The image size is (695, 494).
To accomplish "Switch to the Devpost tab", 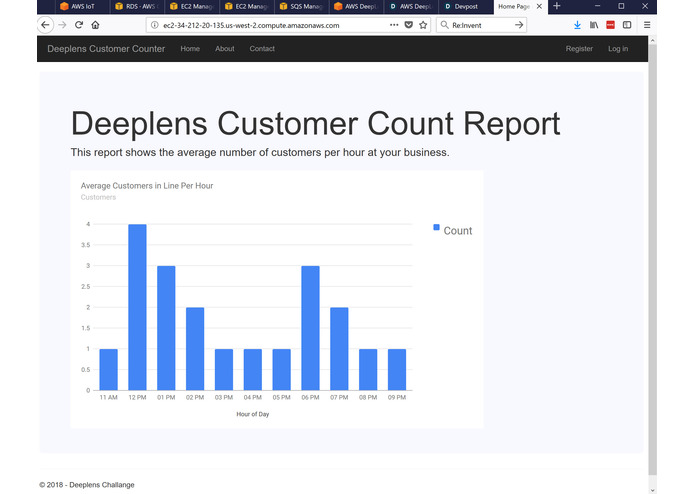I will tap(465, 7).
